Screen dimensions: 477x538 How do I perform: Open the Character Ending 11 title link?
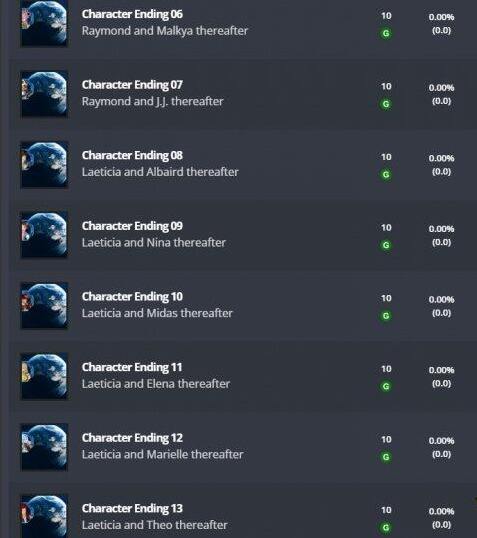click(x=132, y=368)
